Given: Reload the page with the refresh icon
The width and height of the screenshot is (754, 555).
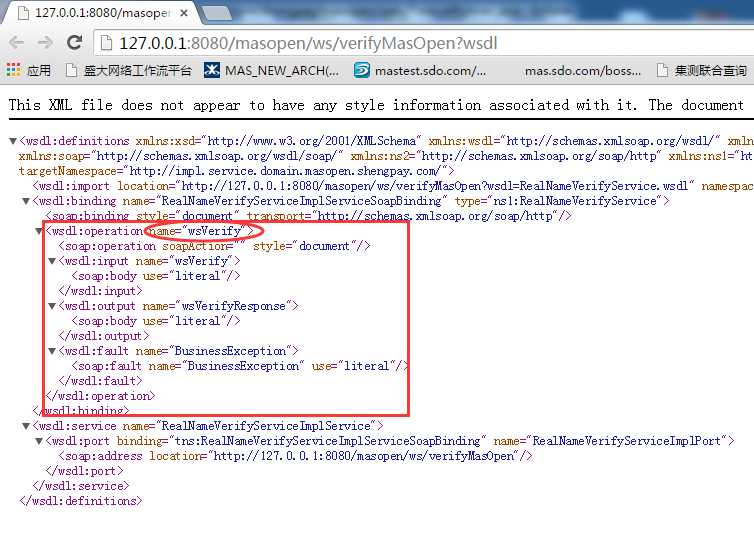Looking at the screenshot, I should [x=74, y=43].
